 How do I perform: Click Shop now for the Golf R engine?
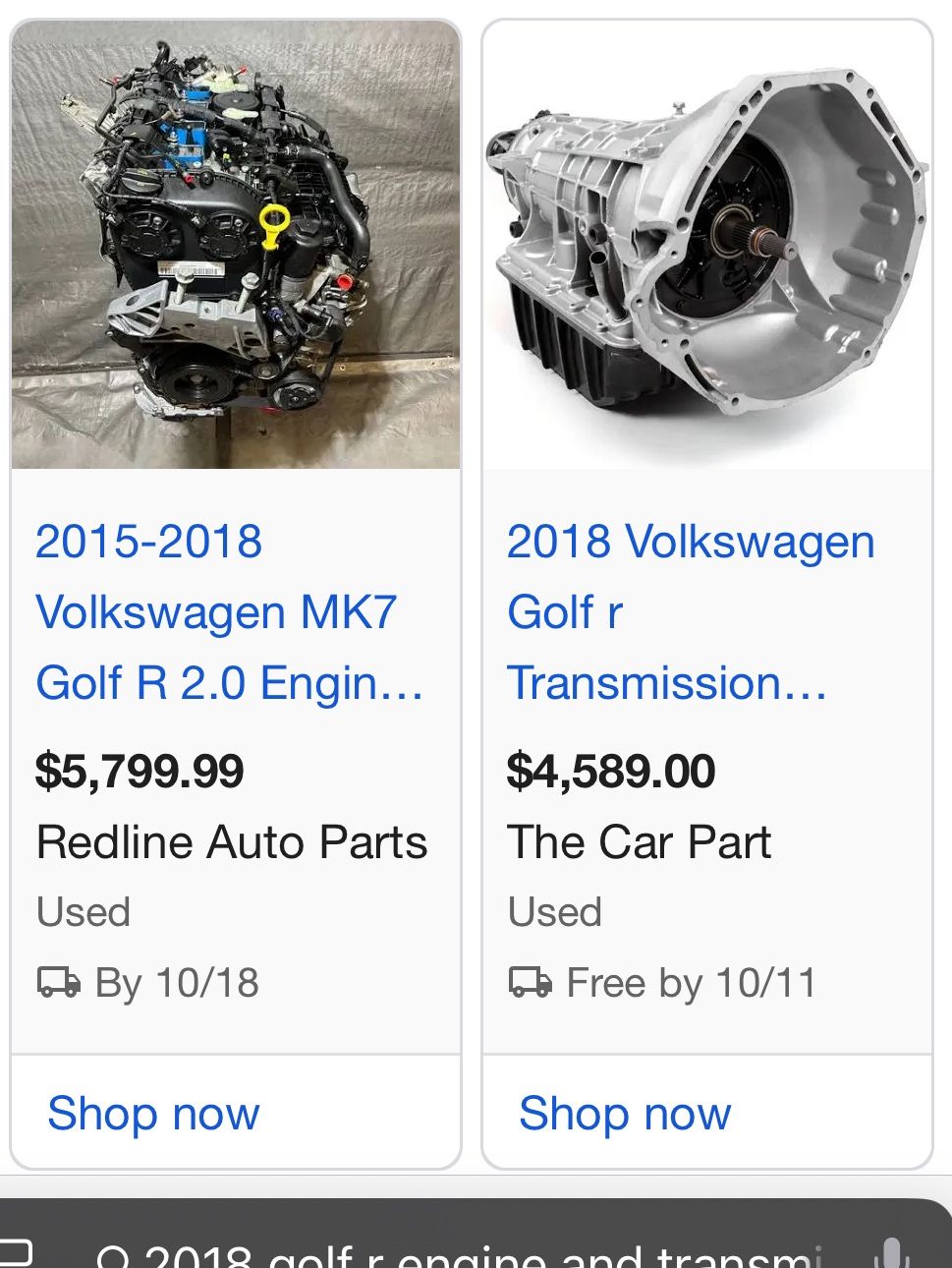[x=153, y=1114]
